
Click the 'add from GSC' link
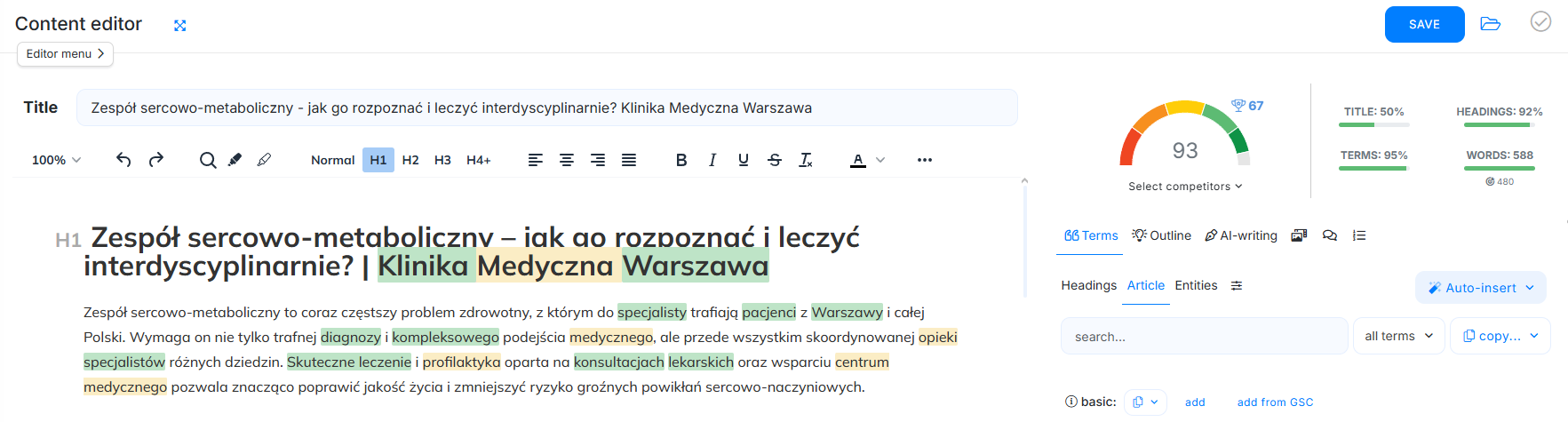coord(1275,402)
